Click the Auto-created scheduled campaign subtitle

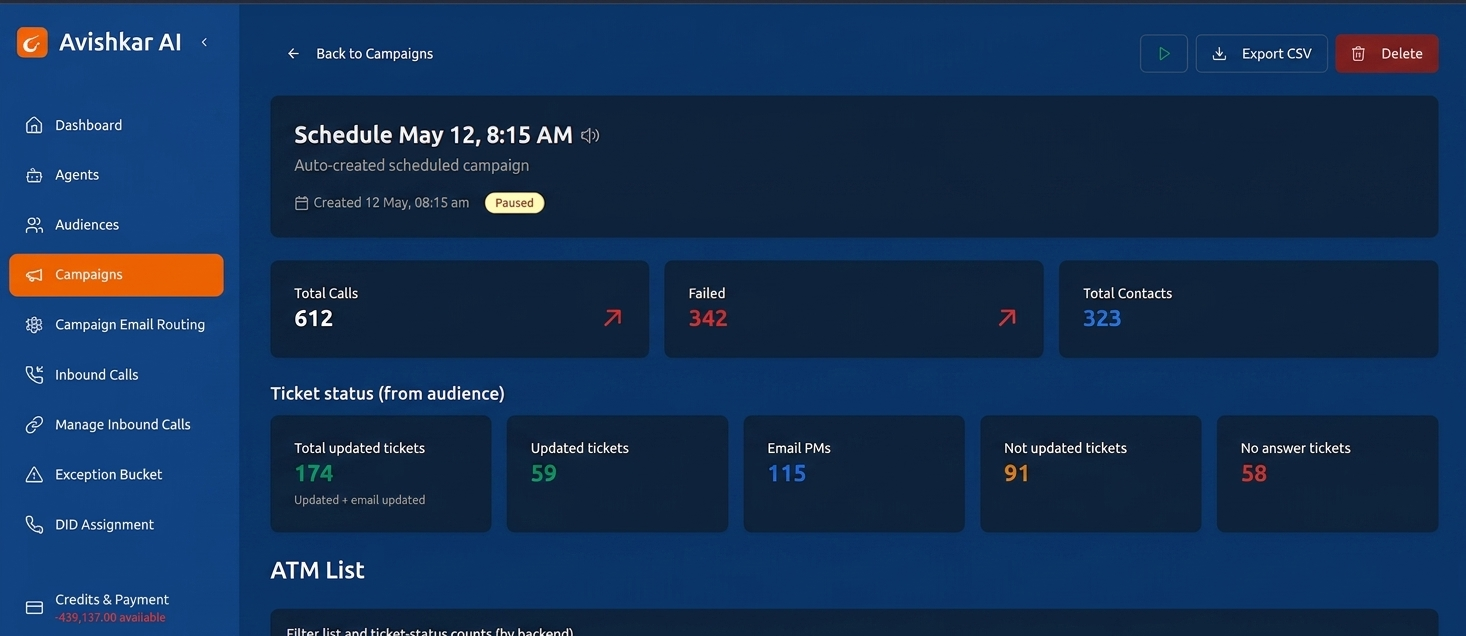point(411,165)
